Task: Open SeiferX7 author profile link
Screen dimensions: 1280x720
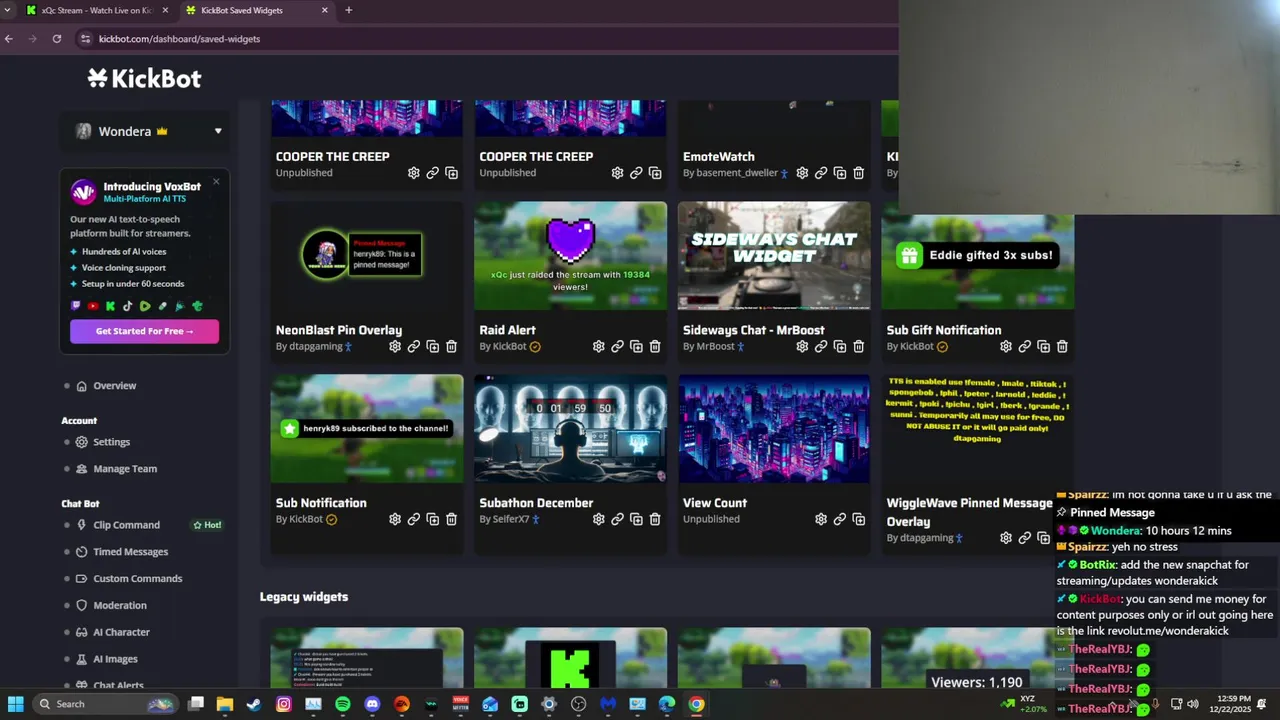Action: pos(509,519)
